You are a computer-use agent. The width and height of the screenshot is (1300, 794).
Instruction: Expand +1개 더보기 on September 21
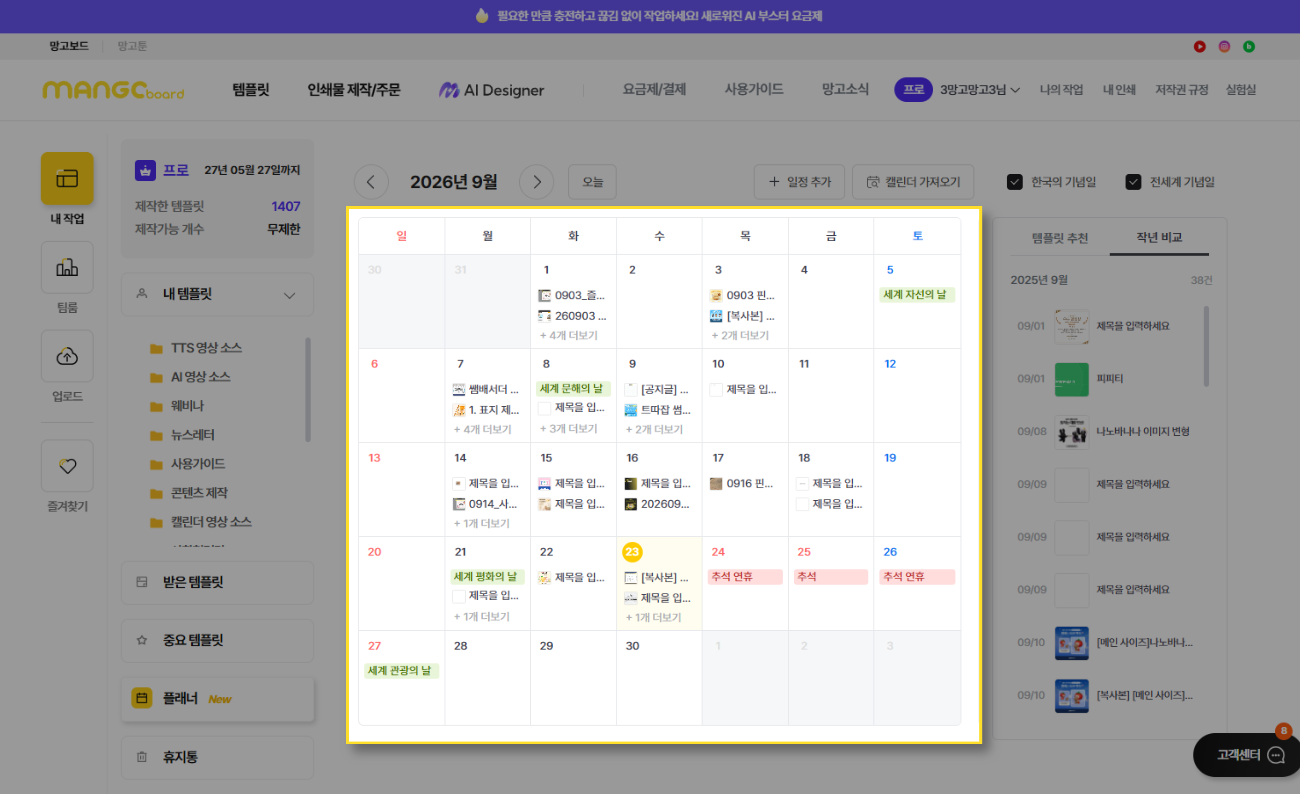click(481, 617)
